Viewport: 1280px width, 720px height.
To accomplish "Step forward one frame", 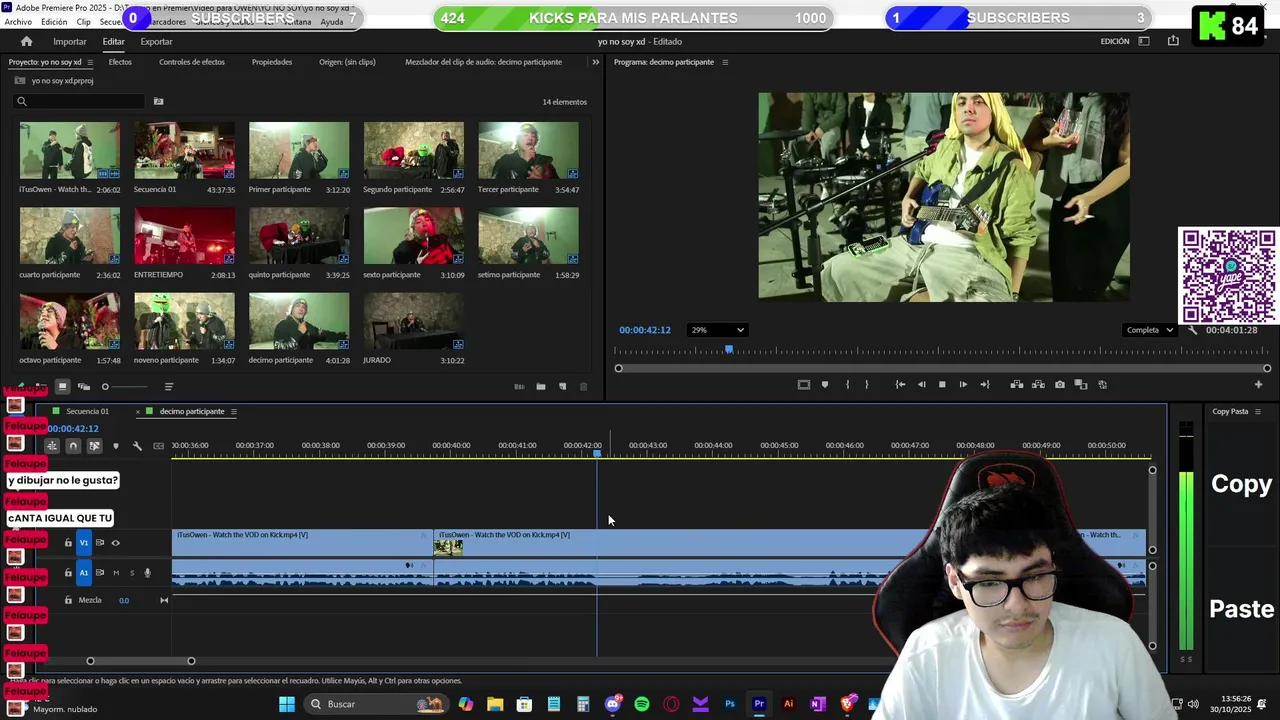I will (x=963, y=384).
